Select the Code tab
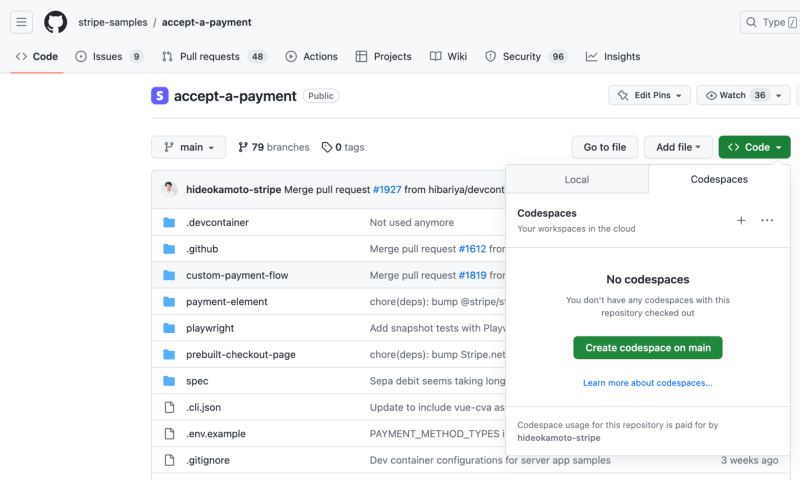This screenshot has width=800, height=480. [x=37, y=57]
